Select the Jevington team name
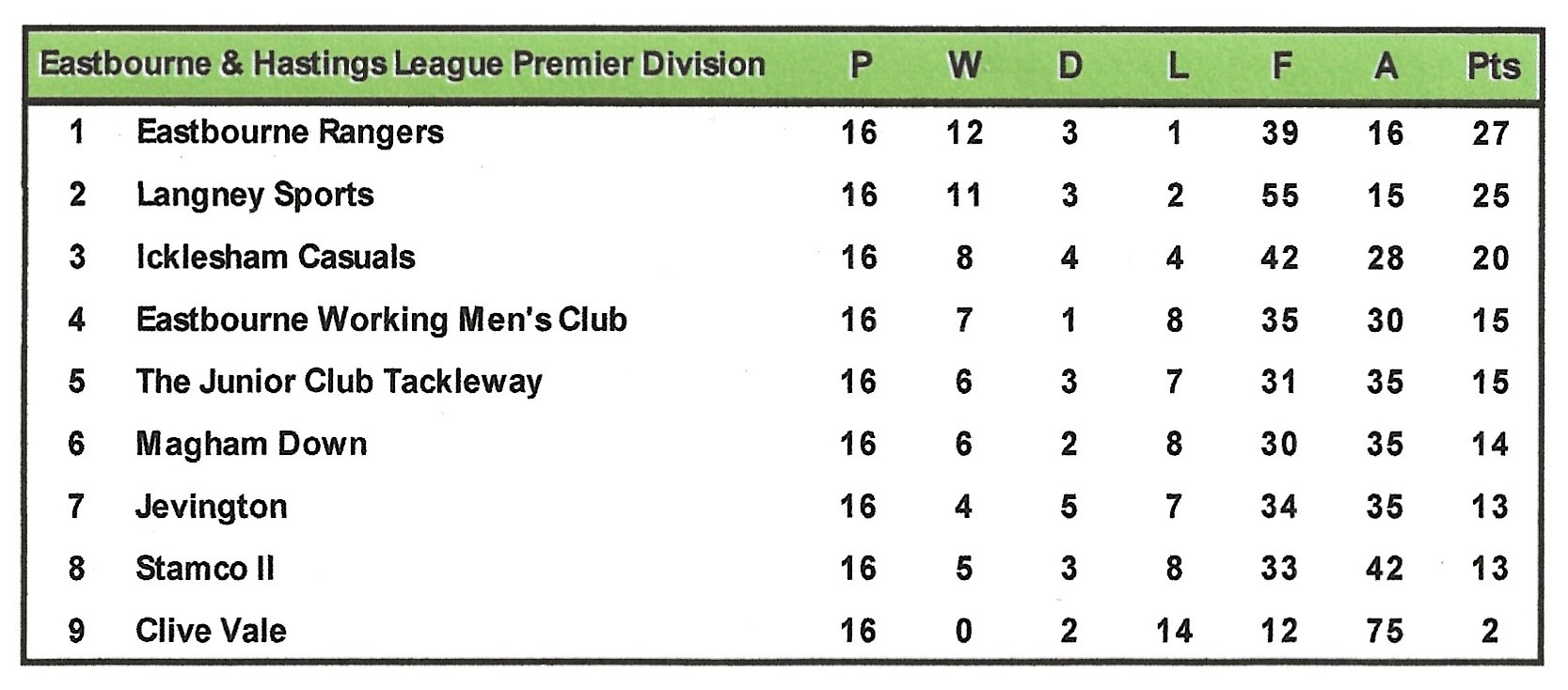The image size is (1568, 690). click(212, 507)
